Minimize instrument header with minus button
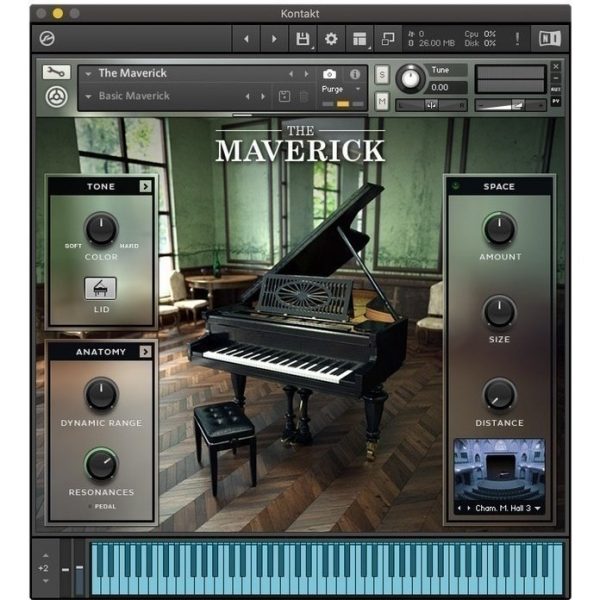Image resolution: width=600 pixels, height=600 pixels. tap(556, 78)
